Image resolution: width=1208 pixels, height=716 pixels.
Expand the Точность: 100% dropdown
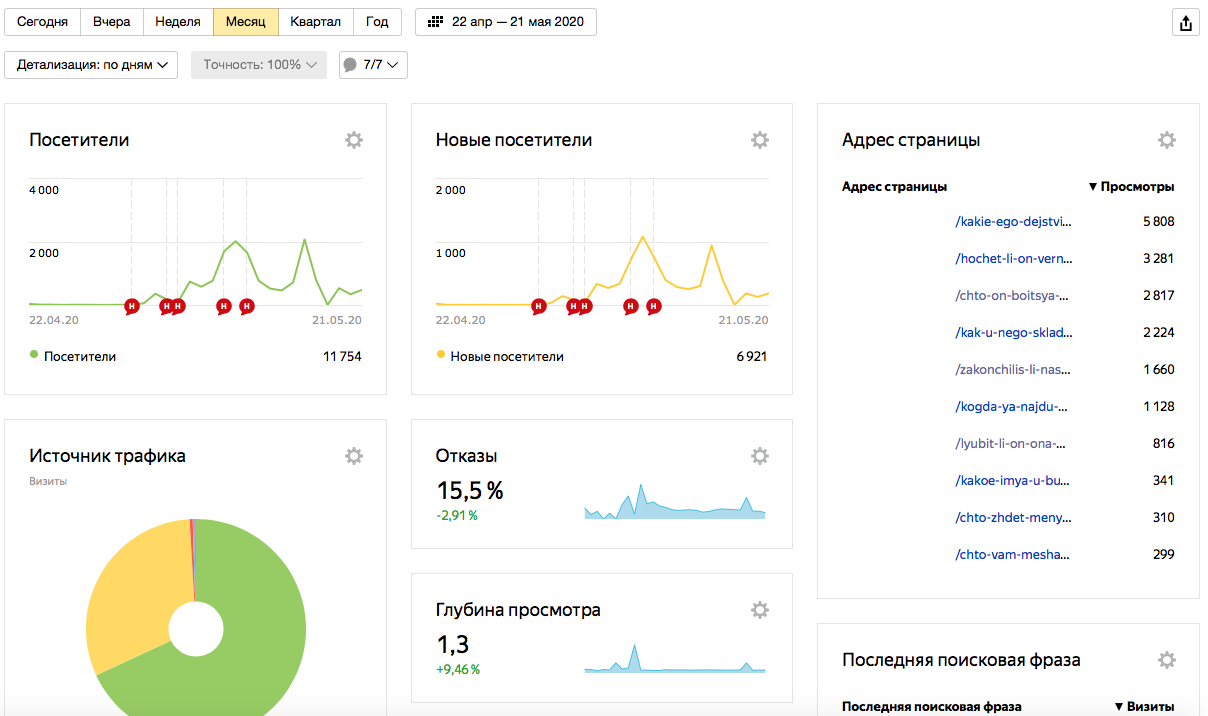(x=259, y=65)
